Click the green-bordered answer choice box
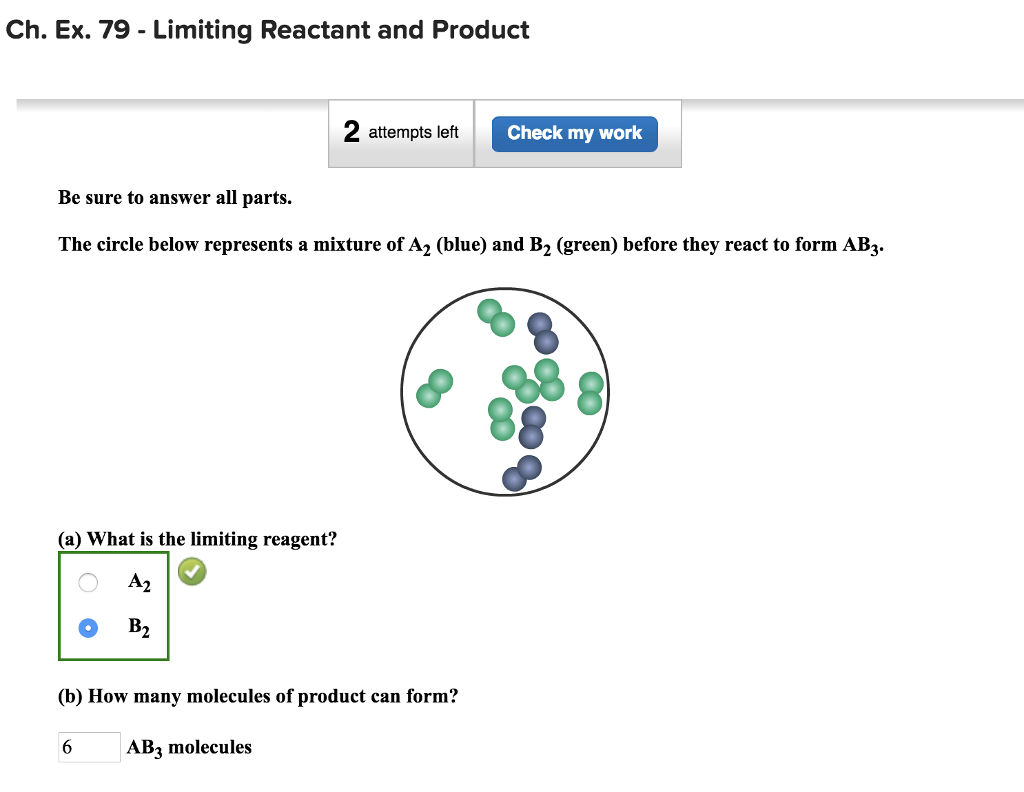The image size is (1024, 792). point(113,606)
